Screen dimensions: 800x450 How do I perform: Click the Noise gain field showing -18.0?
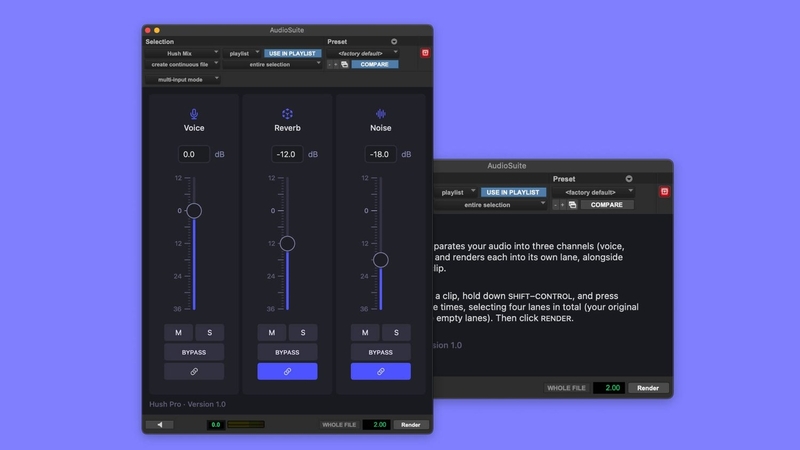381,154
